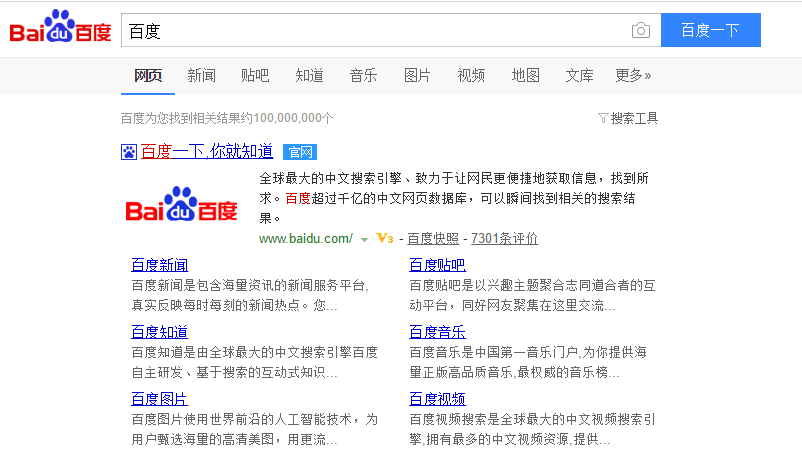This screenshot has height=456, width=802.
Task: Open camera image search icon
Action: click(x=640, y=31)
